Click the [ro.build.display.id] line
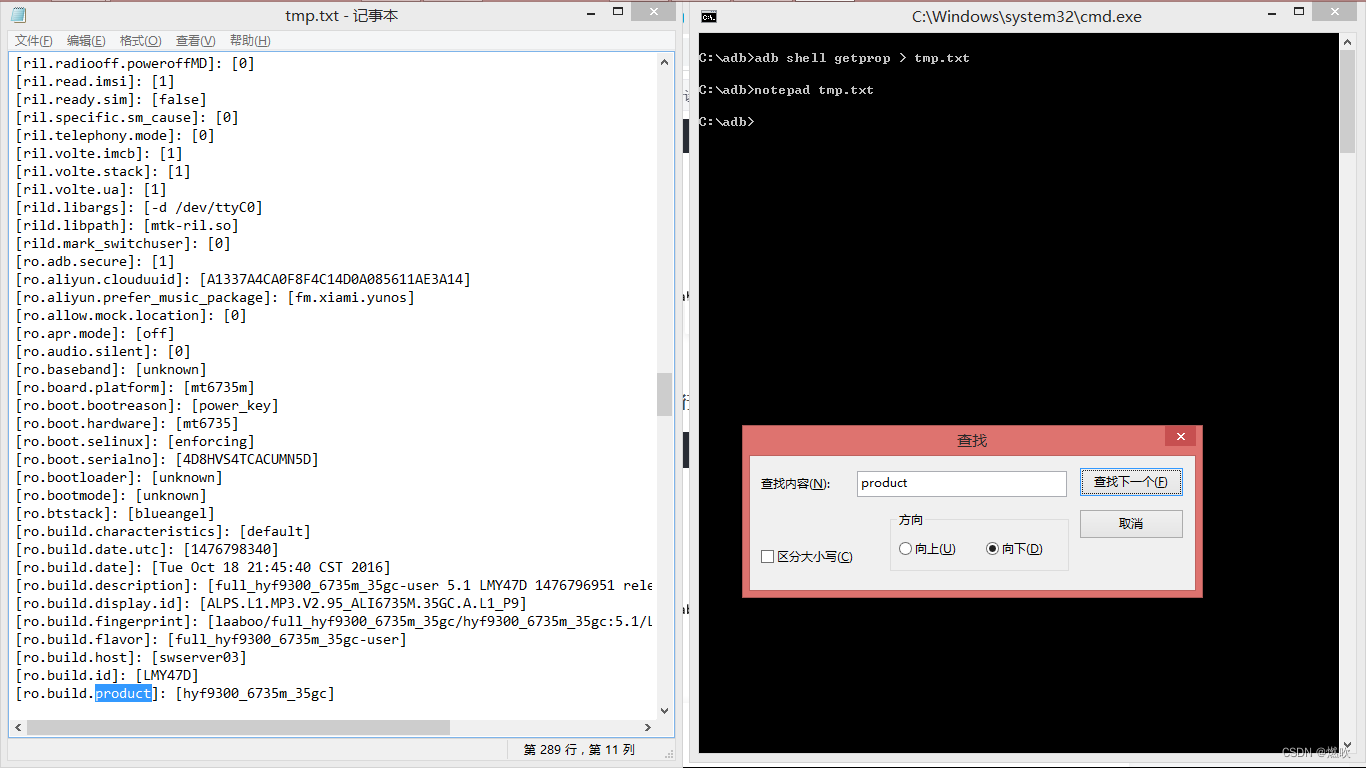 click(271, 603)
